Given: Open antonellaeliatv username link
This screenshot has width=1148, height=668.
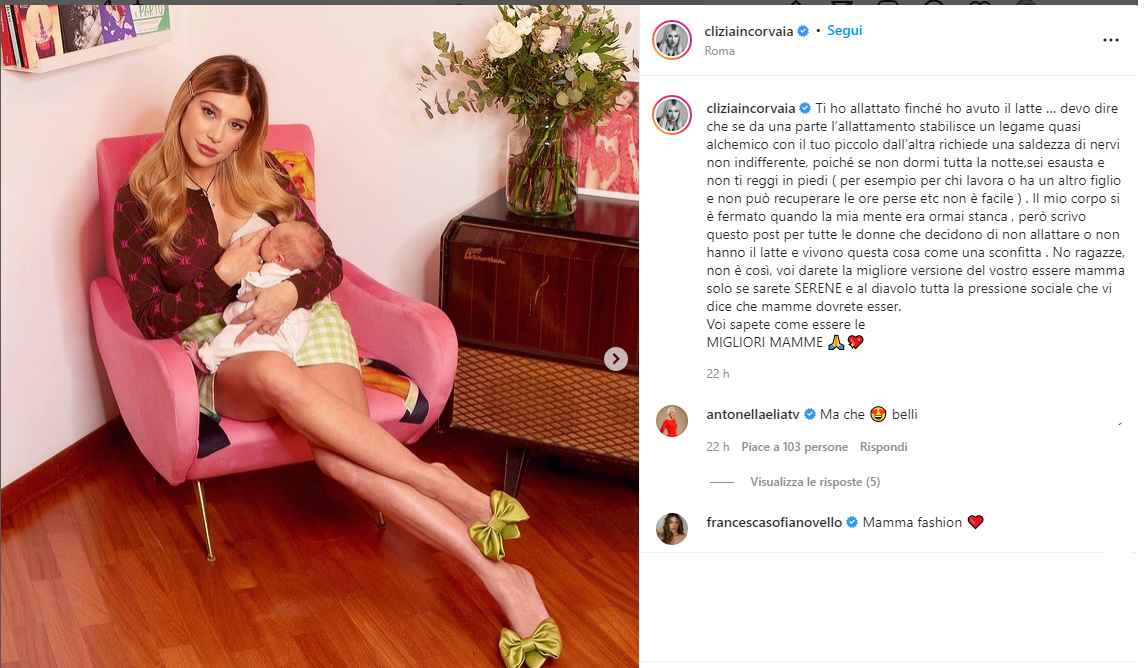Looking at the screenshot, I should [x=753, y=415].
